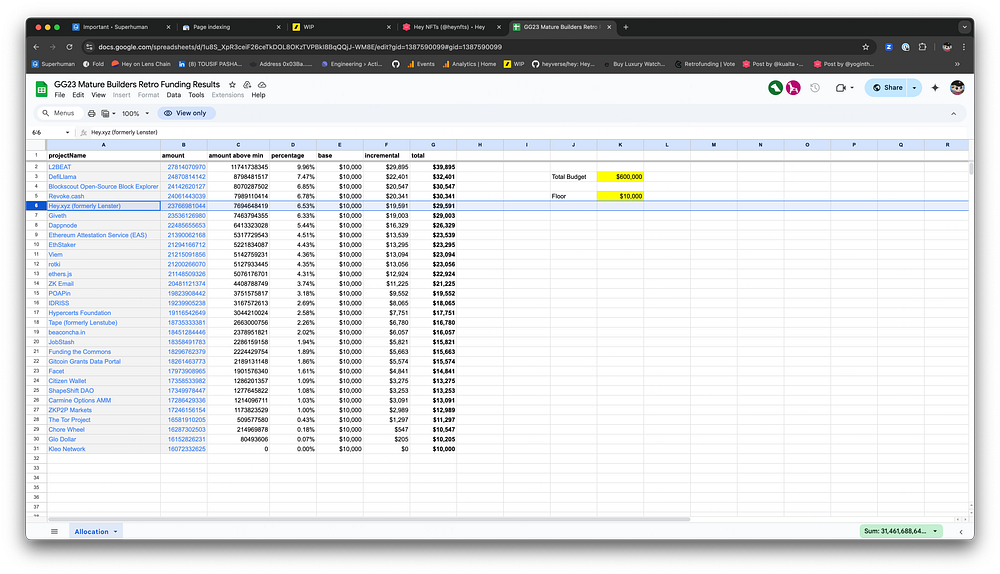This screenshot has width=1000, height=574.
Task: Open the Data menu
Action: point(173,95)
